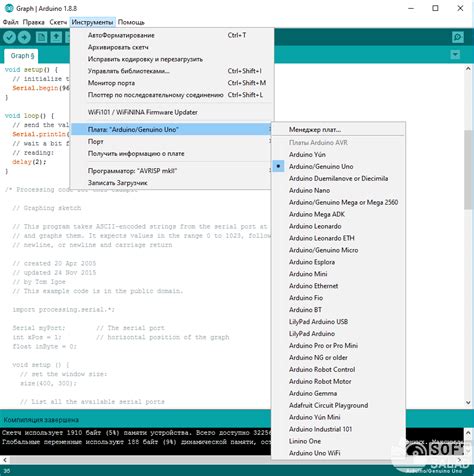Select Arduino Uno WiFi

click(339, 453)
